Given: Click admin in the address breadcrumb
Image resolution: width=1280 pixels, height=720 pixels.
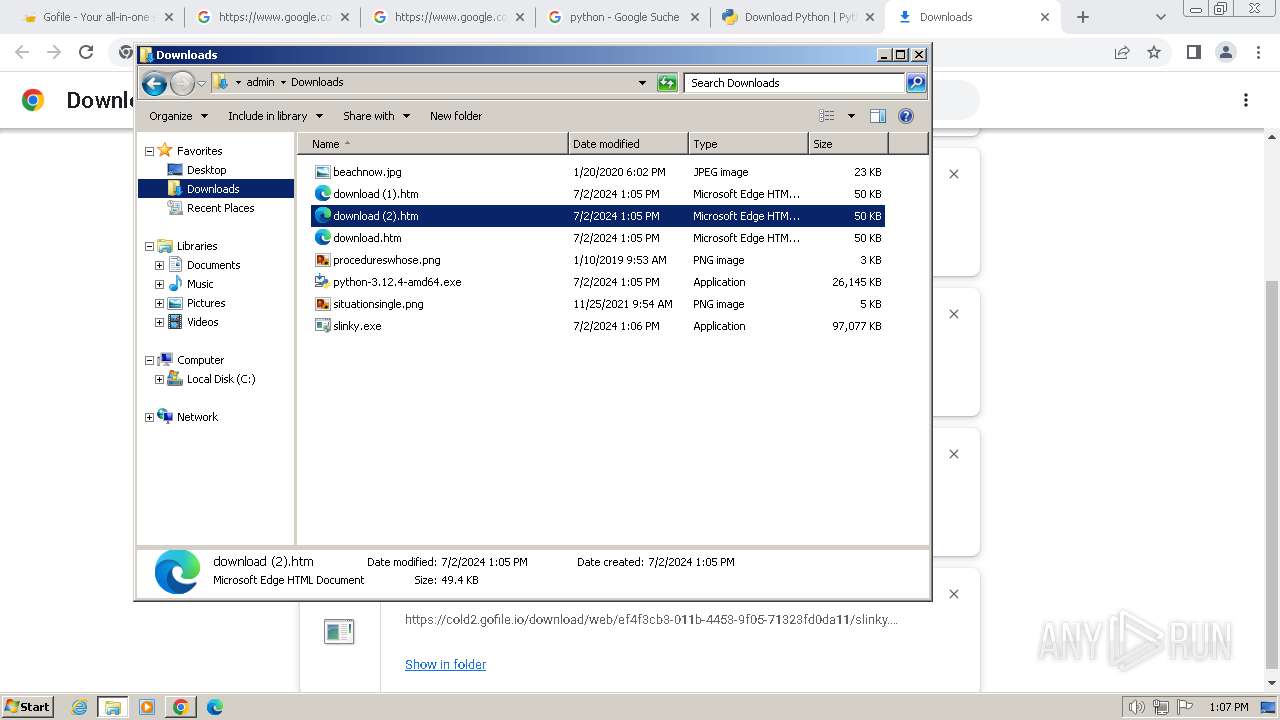Looking at the screenshot, I should click(260, 82).
